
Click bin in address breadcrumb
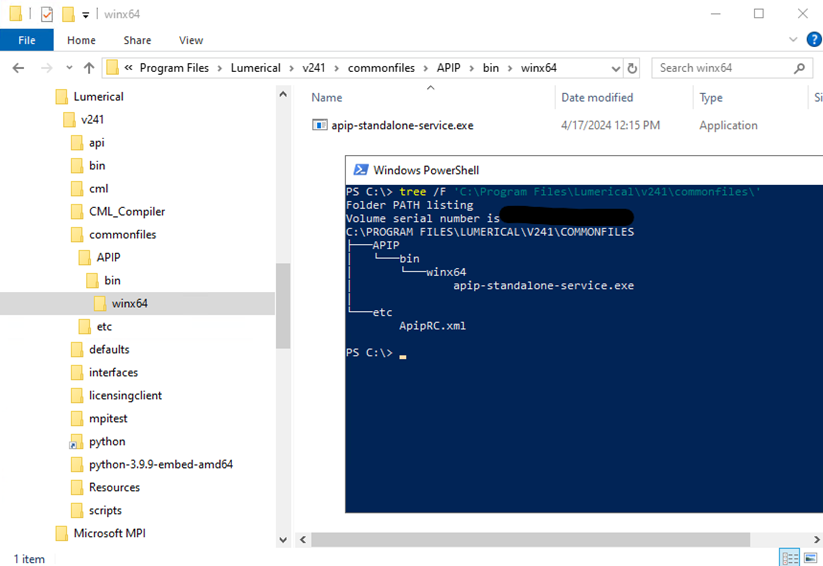point(491,68)
